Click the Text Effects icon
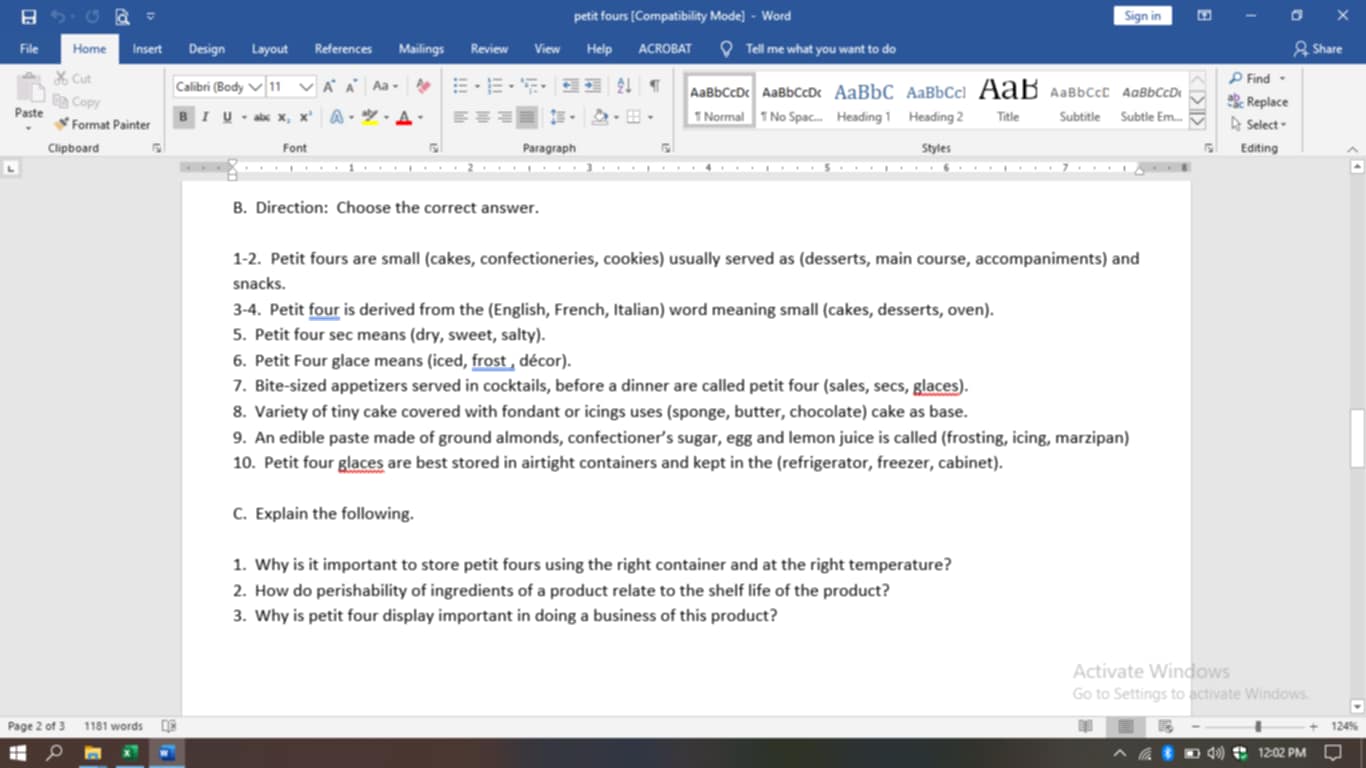 coord(335,117)
